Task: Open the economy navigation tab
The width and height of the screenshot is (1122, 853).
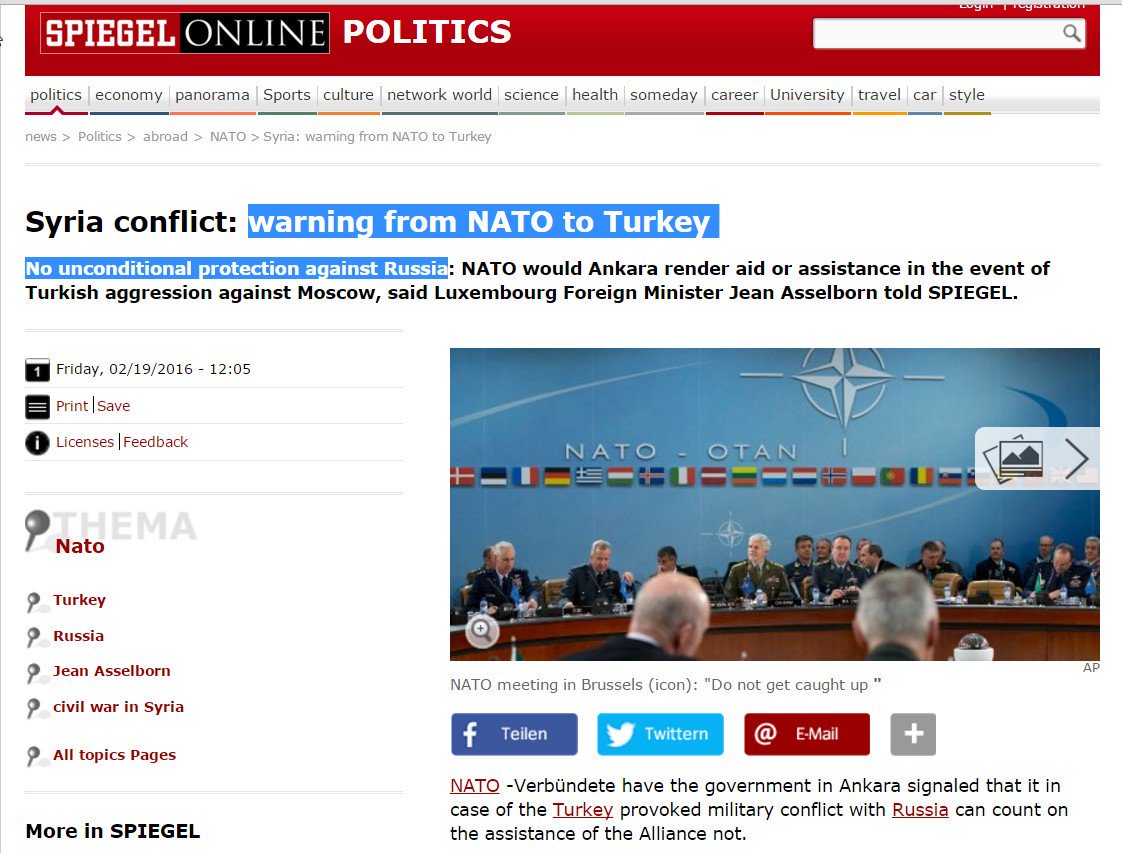Action: click(129, 94)
